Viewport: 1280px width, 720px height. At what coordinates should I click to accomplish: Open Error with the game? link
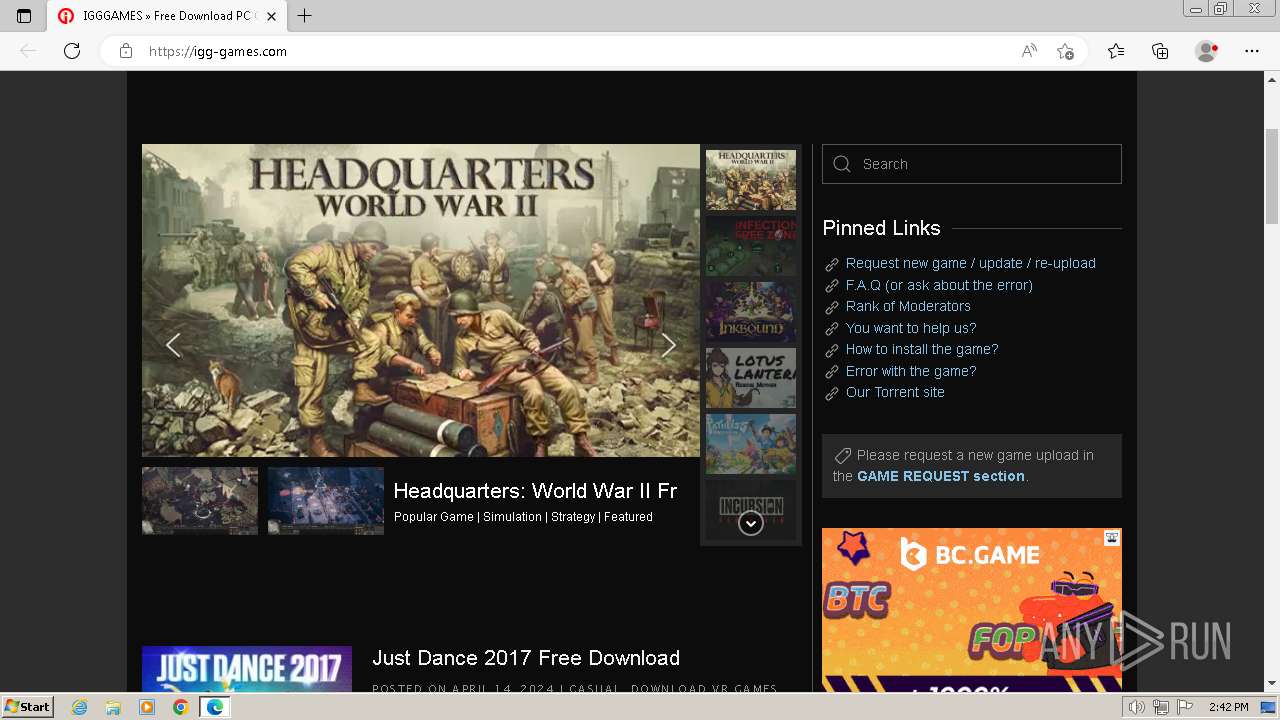(x=911, y=371)
